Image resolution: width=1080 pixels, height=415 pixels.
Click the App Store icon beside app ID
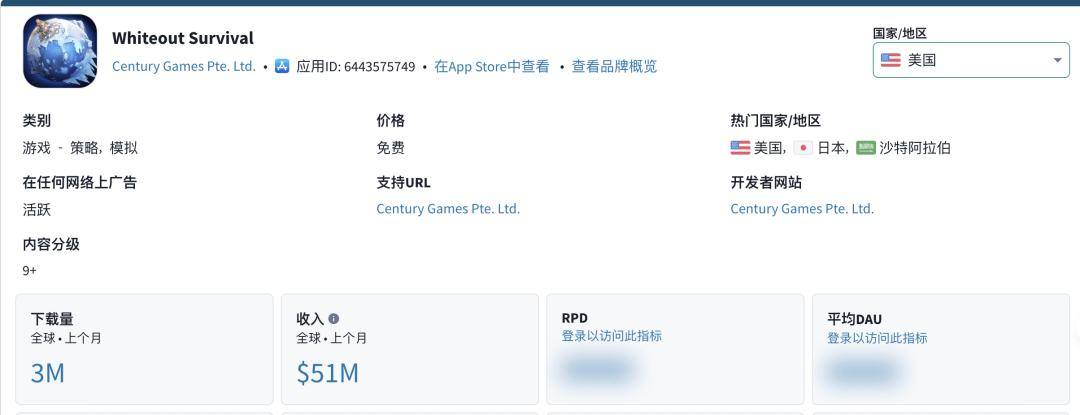282,67
